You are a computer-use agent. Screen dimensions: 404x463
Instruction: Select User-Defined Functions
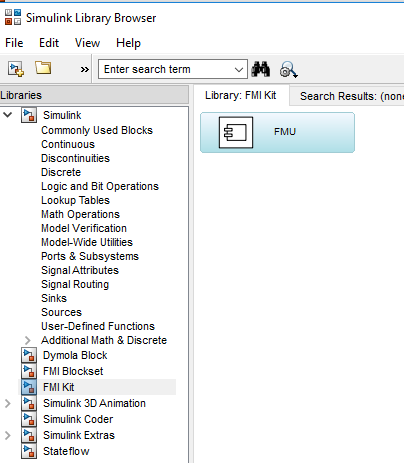click(x=98, y=326)
